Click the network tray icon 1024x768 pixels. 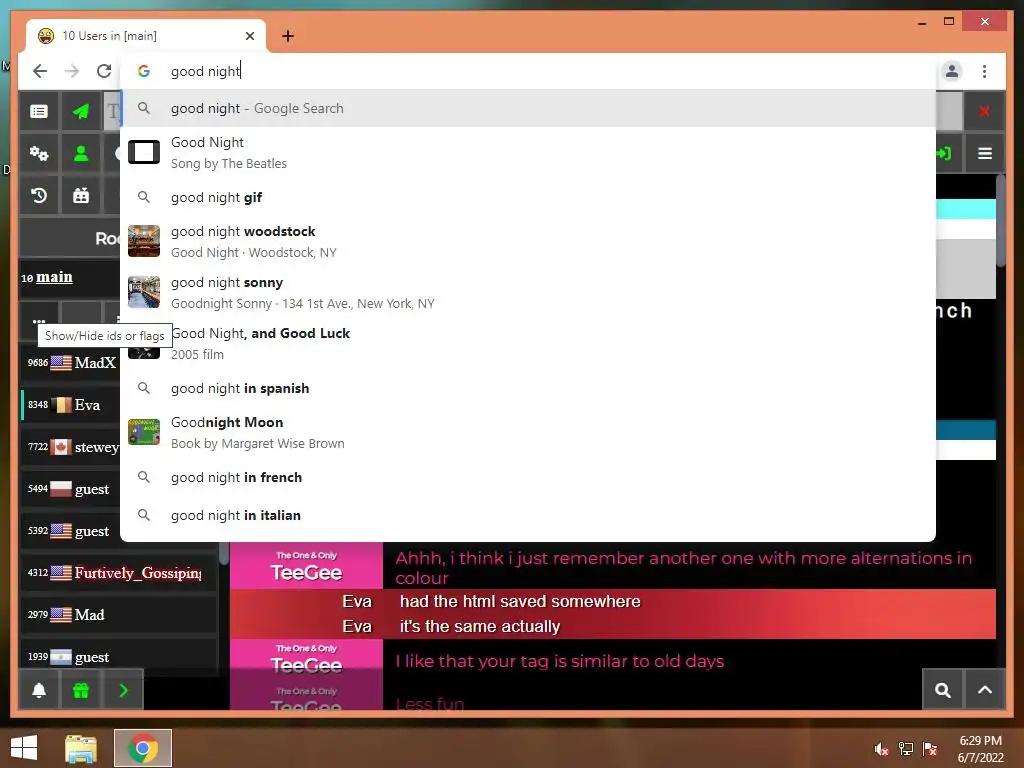(x=906, y=749)
